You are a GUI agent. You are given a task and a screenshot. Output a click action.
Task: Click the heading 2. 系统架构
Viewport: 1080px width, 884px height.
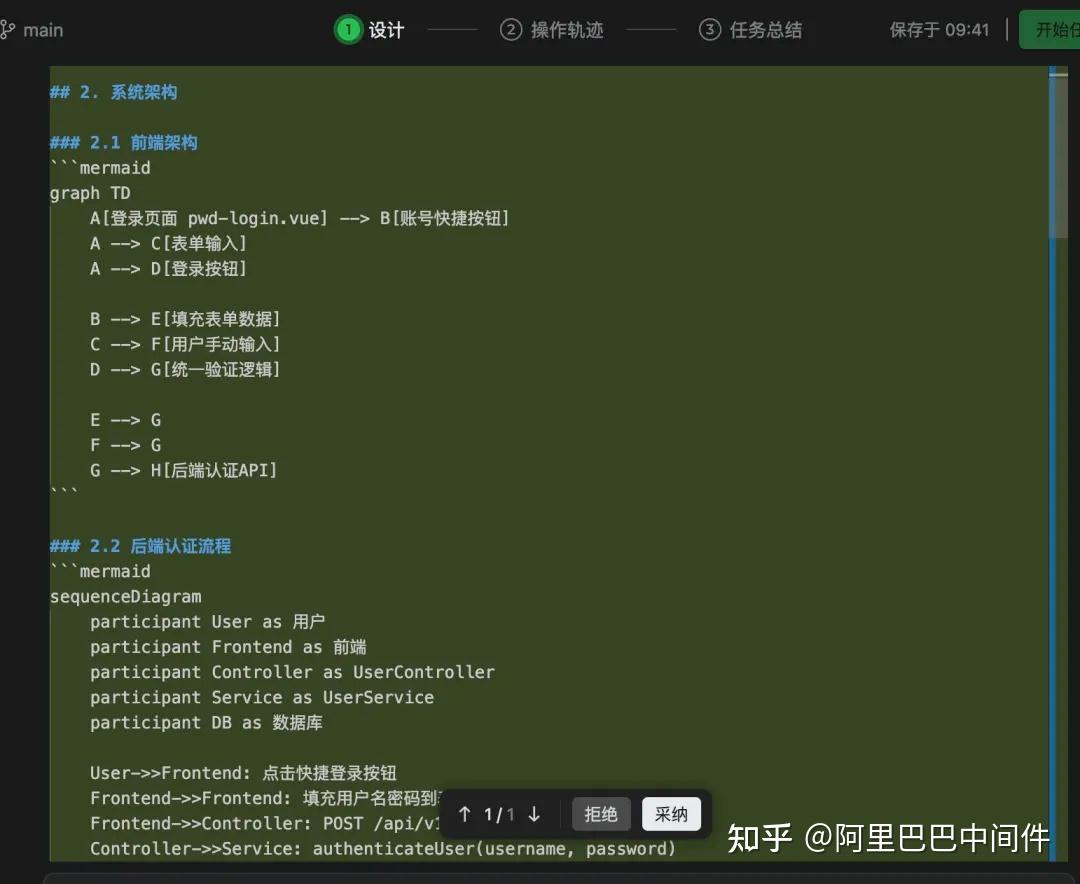(113, 91)
